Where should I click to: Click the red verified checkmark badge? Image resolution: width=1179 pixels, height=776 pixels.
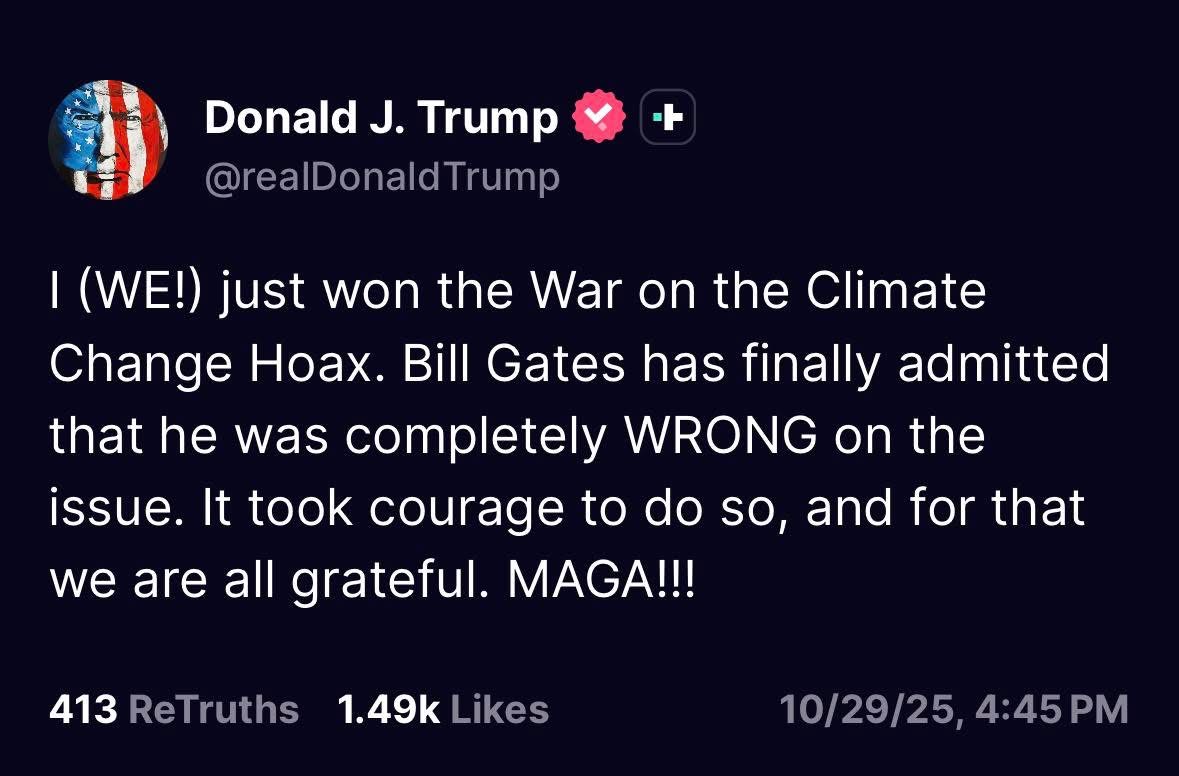[x=599, y=119]
